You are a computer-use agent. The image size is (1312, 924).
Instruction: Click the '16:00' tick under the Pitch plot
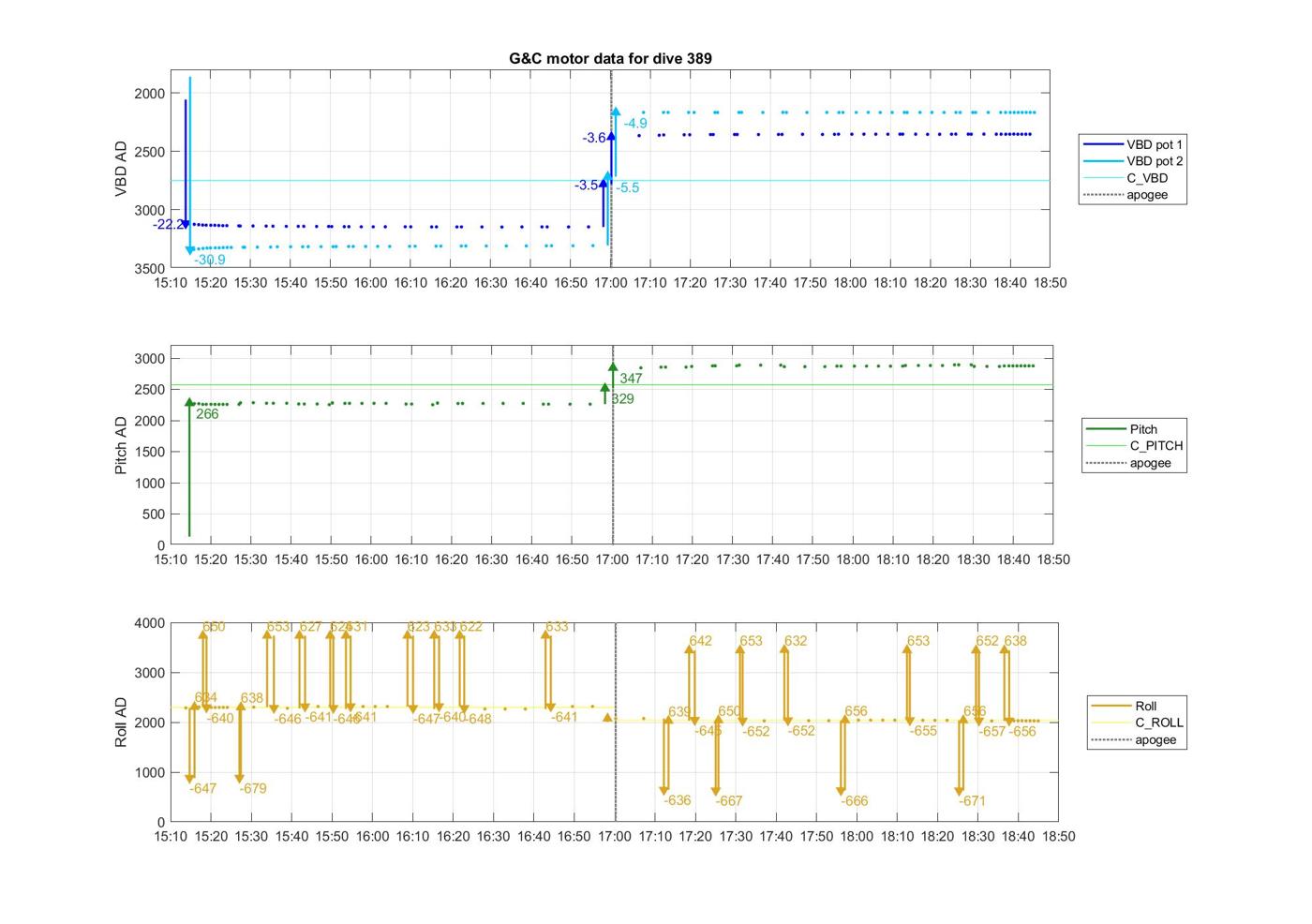[371, 559]
